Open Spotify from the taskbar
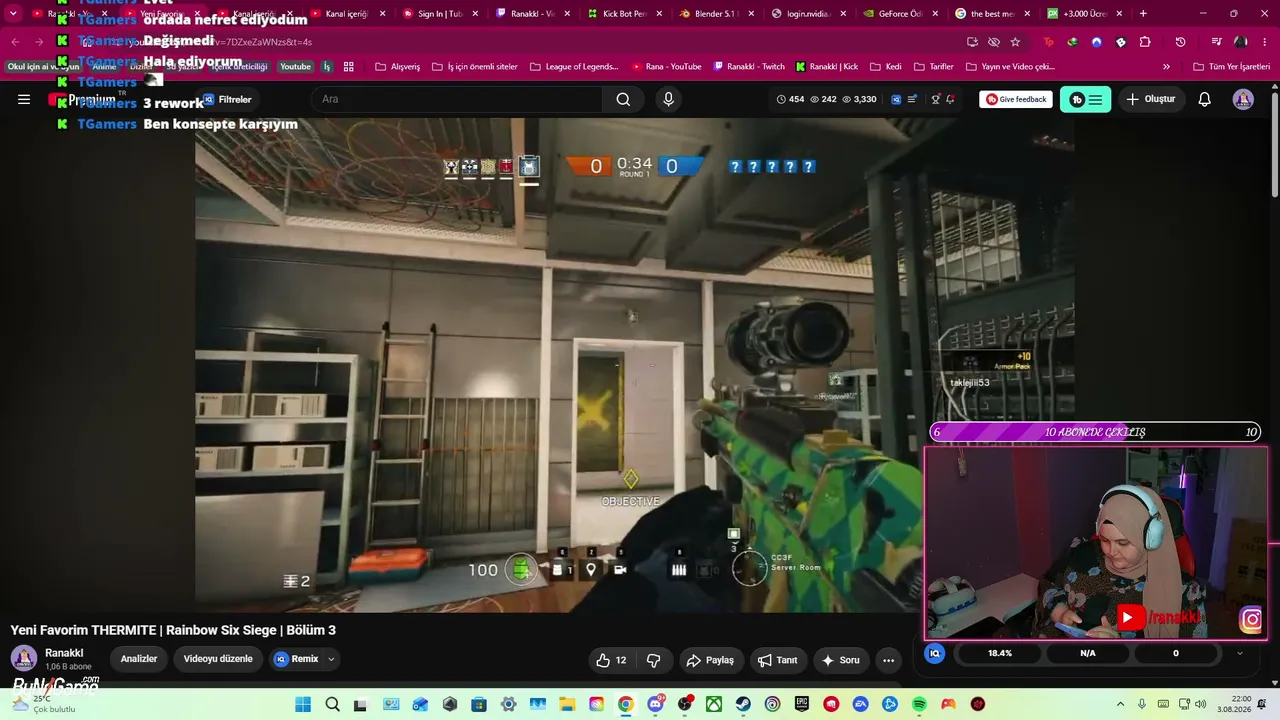 pyautogui.click(x=919, y=704)
